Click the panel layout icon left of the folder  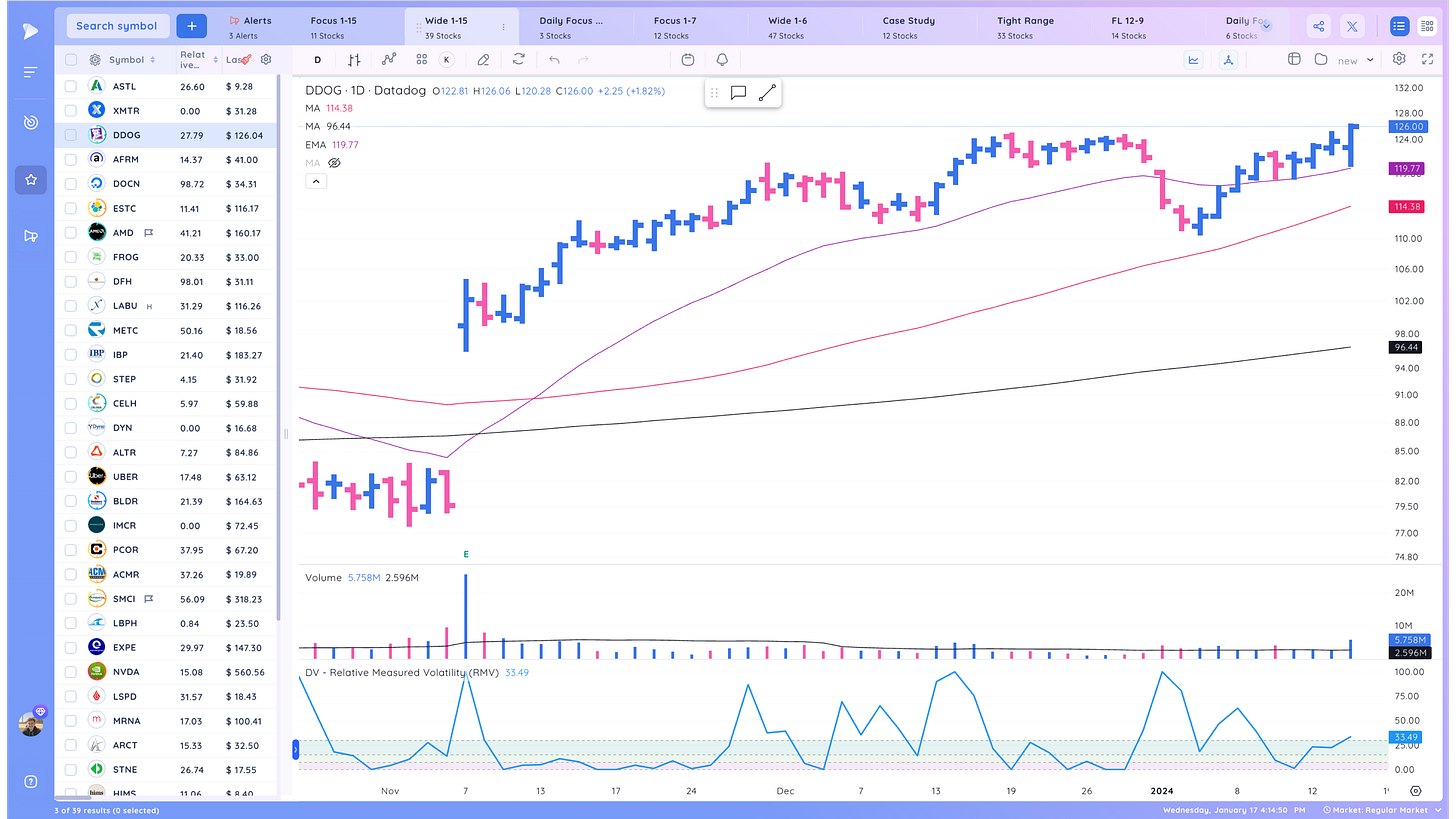click(x=1294, y=60)
